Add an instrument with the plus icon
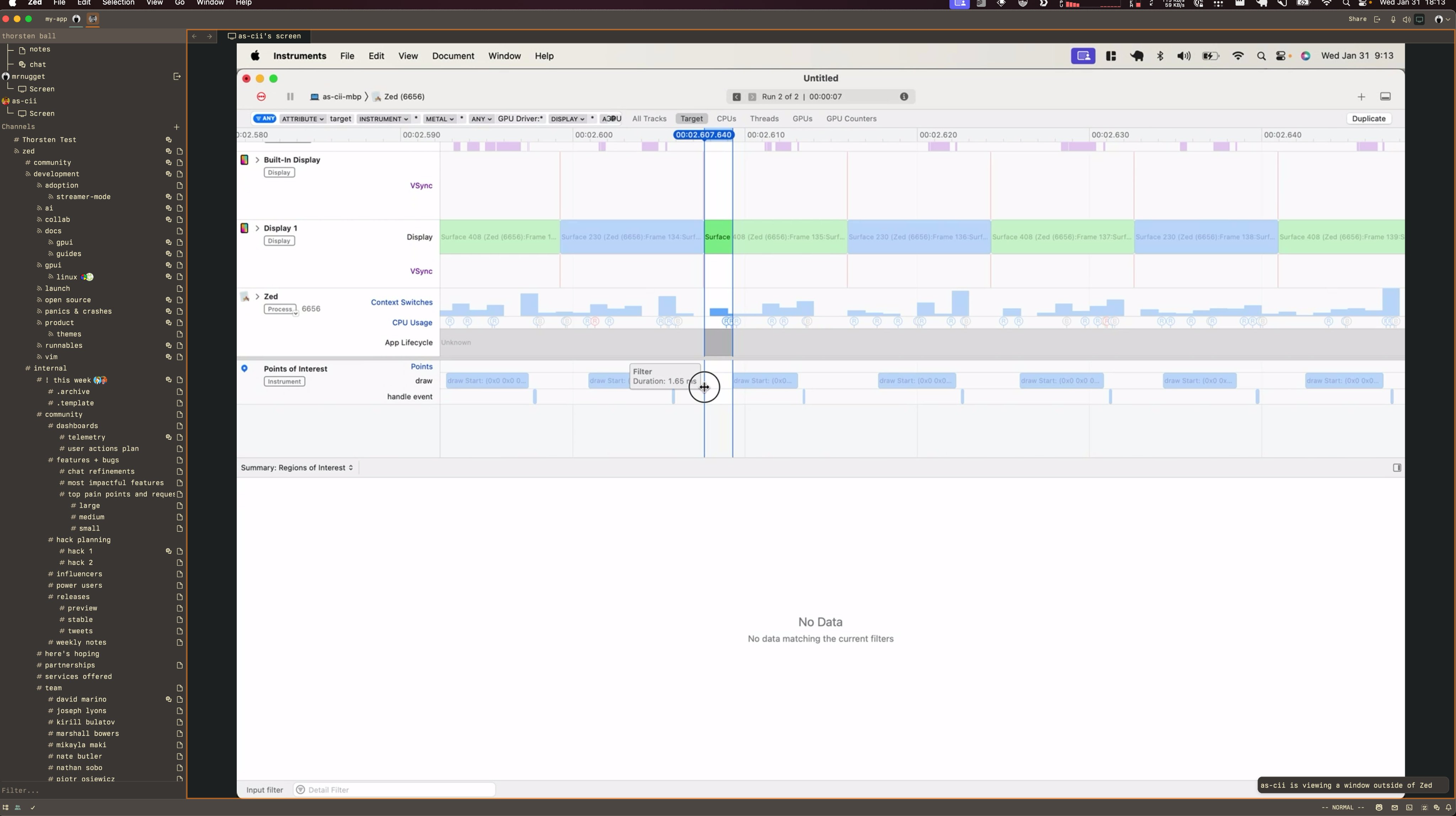 (1361, 97)
